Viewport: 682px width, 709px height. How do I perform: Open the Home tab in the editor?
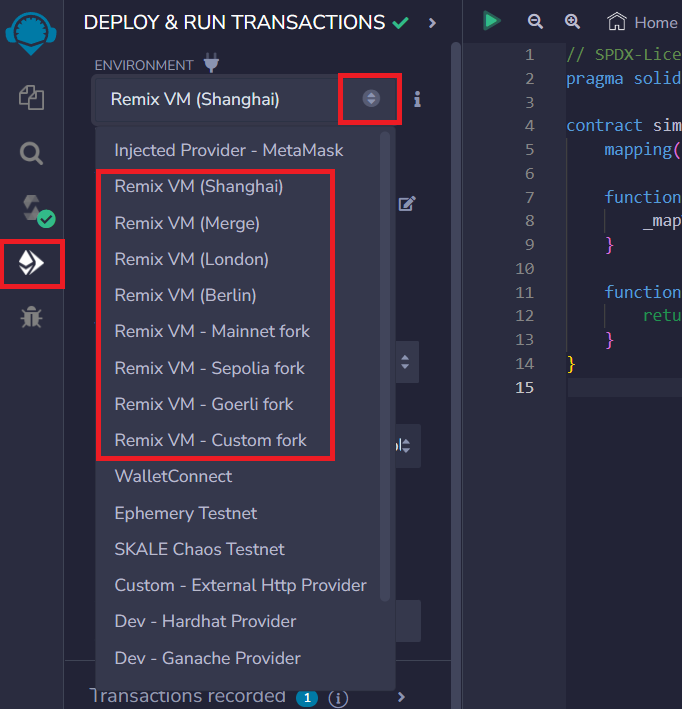click(642, 22)
